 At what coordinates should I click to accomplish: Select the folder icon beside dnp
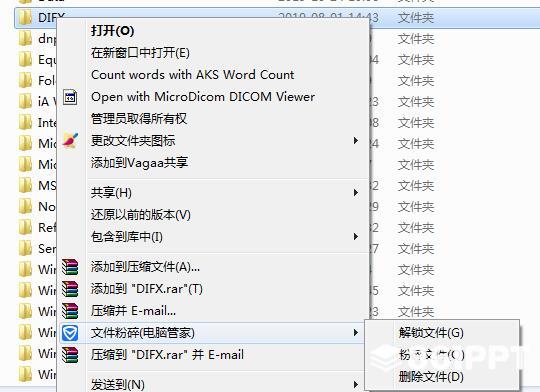(25, 38)
